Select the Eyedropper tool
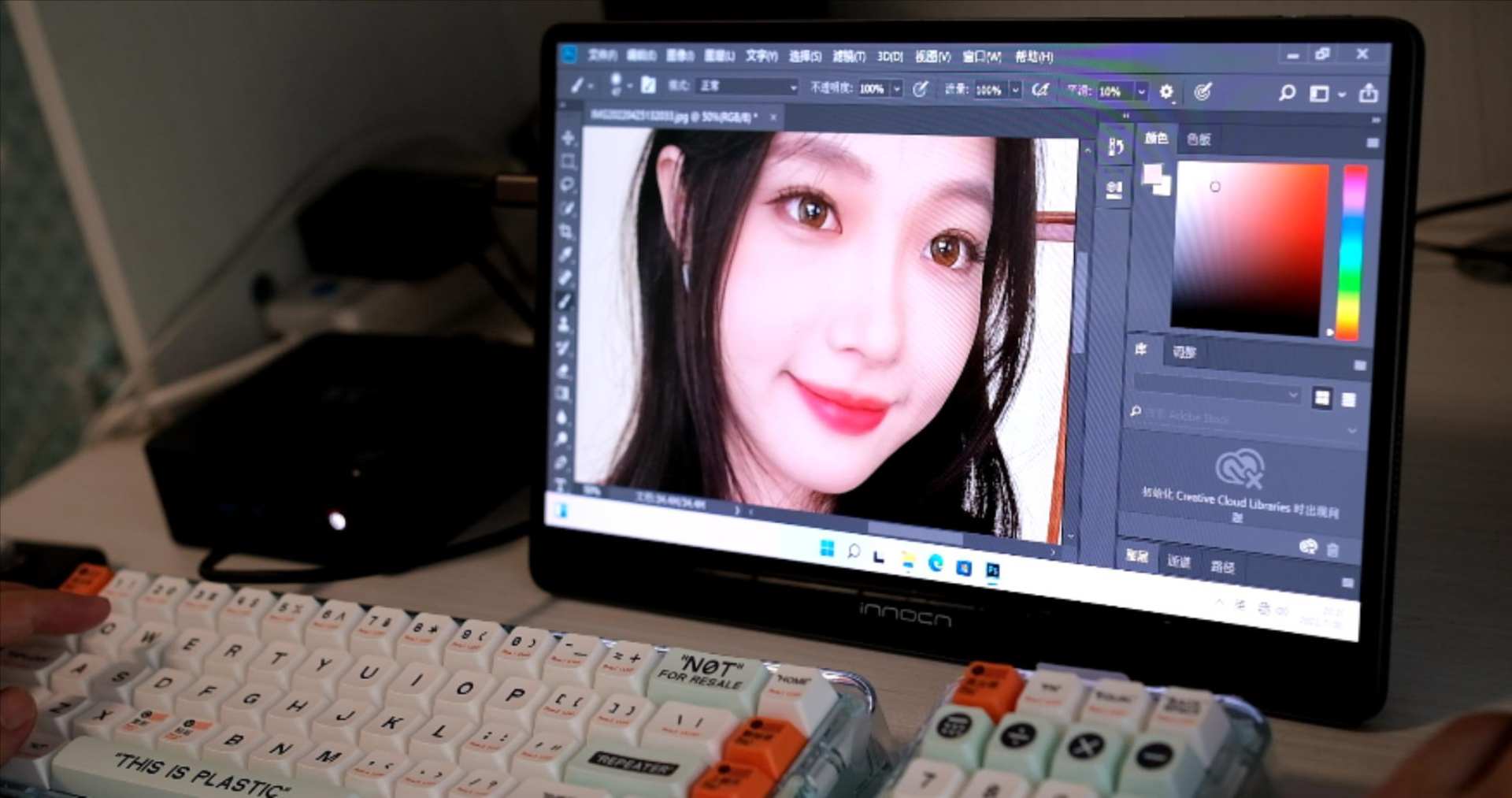 click(x=567, y=254)
